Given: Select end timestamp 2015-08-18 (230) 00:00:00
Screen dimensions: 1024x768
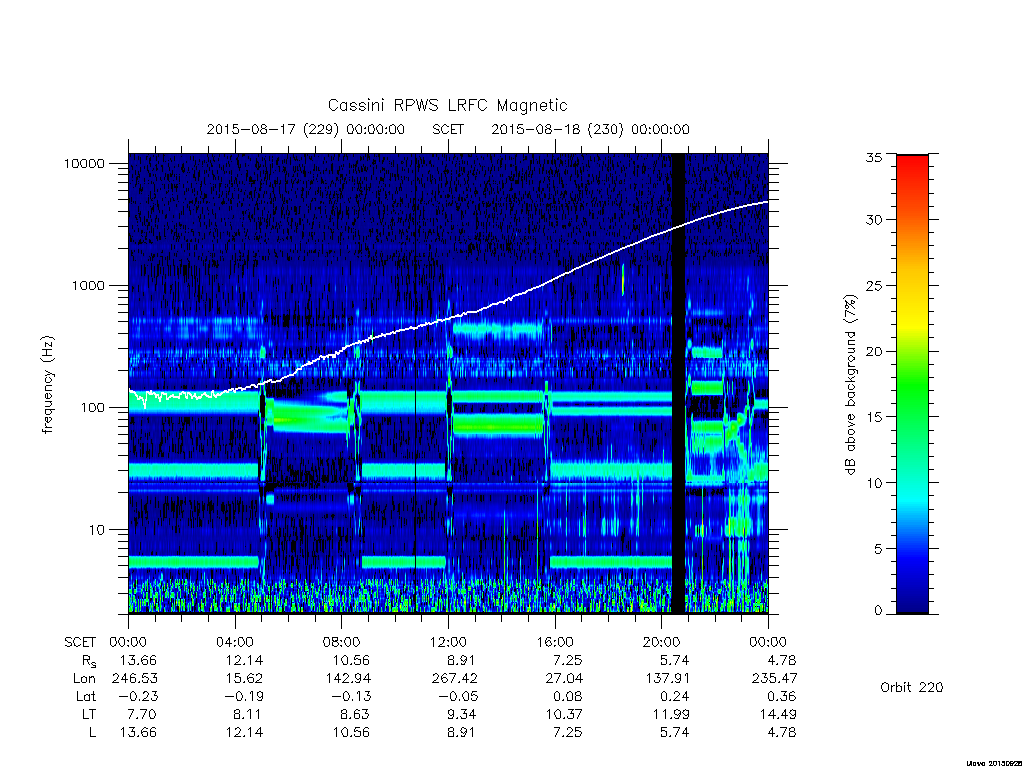Looking at the screenshot, I should click(x=590, y=129).
